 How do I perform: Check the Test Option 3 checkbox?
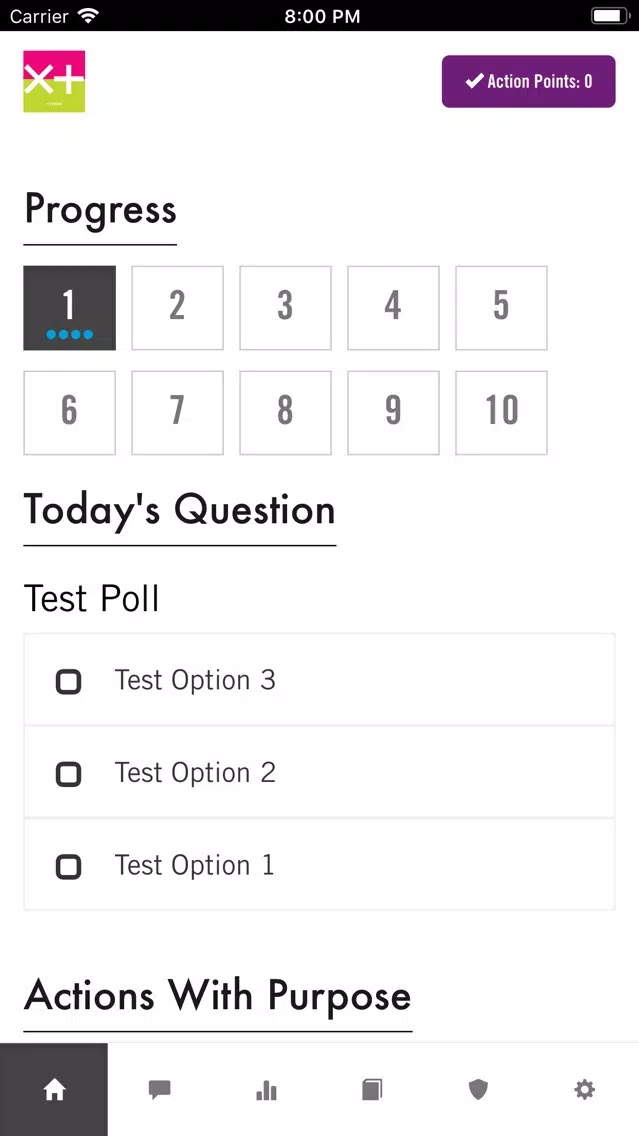[69, 682]
